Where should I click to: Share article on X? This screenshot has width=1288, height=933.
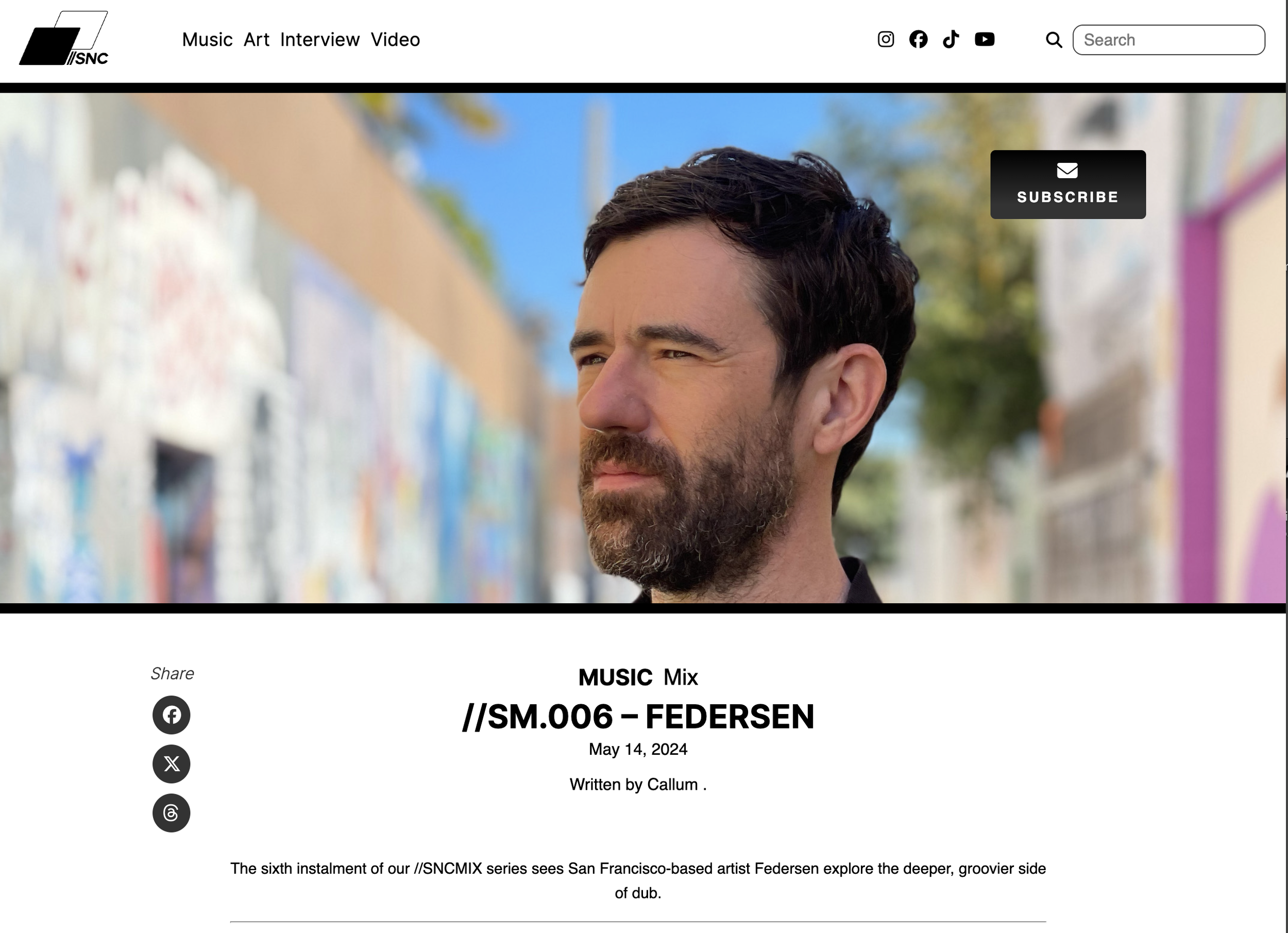172,763
